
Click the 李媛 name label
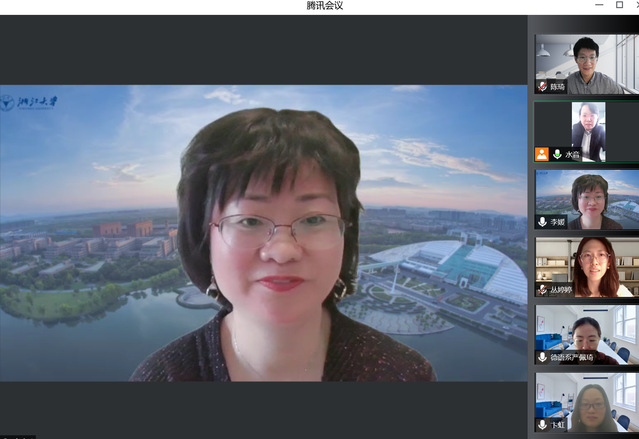(x=558, y=222)
